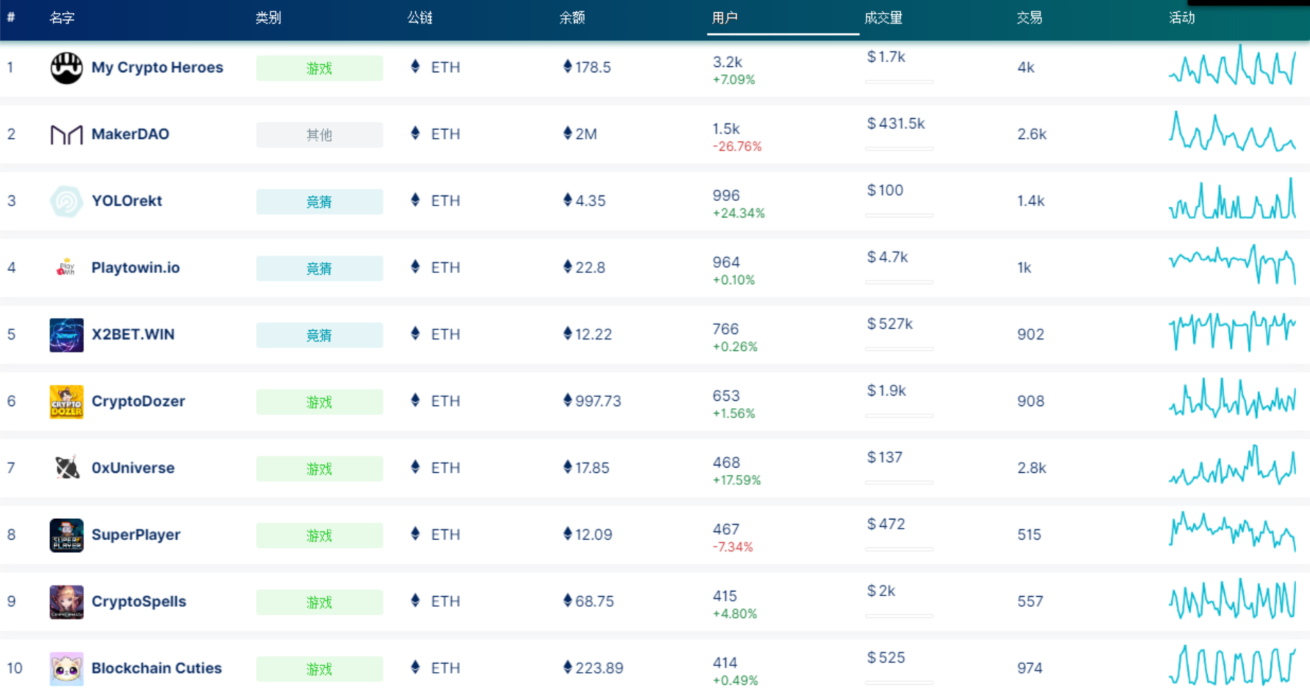Click the -7.34% user change value
The height and width of the screenshot is (694, 1310).
click(733, 547)
